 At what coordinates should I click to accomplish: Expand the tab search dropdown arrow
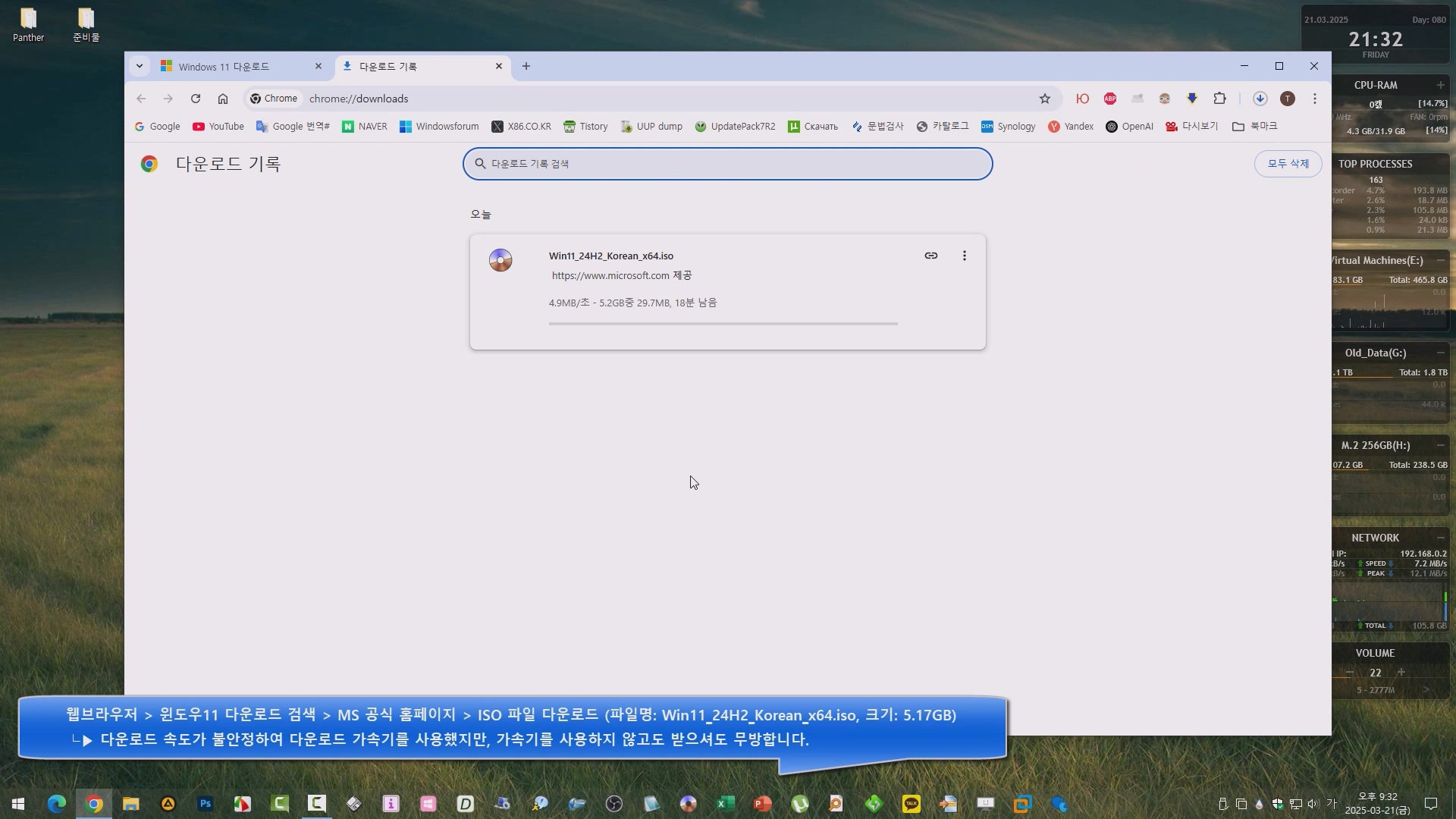(x=140, y=66)
